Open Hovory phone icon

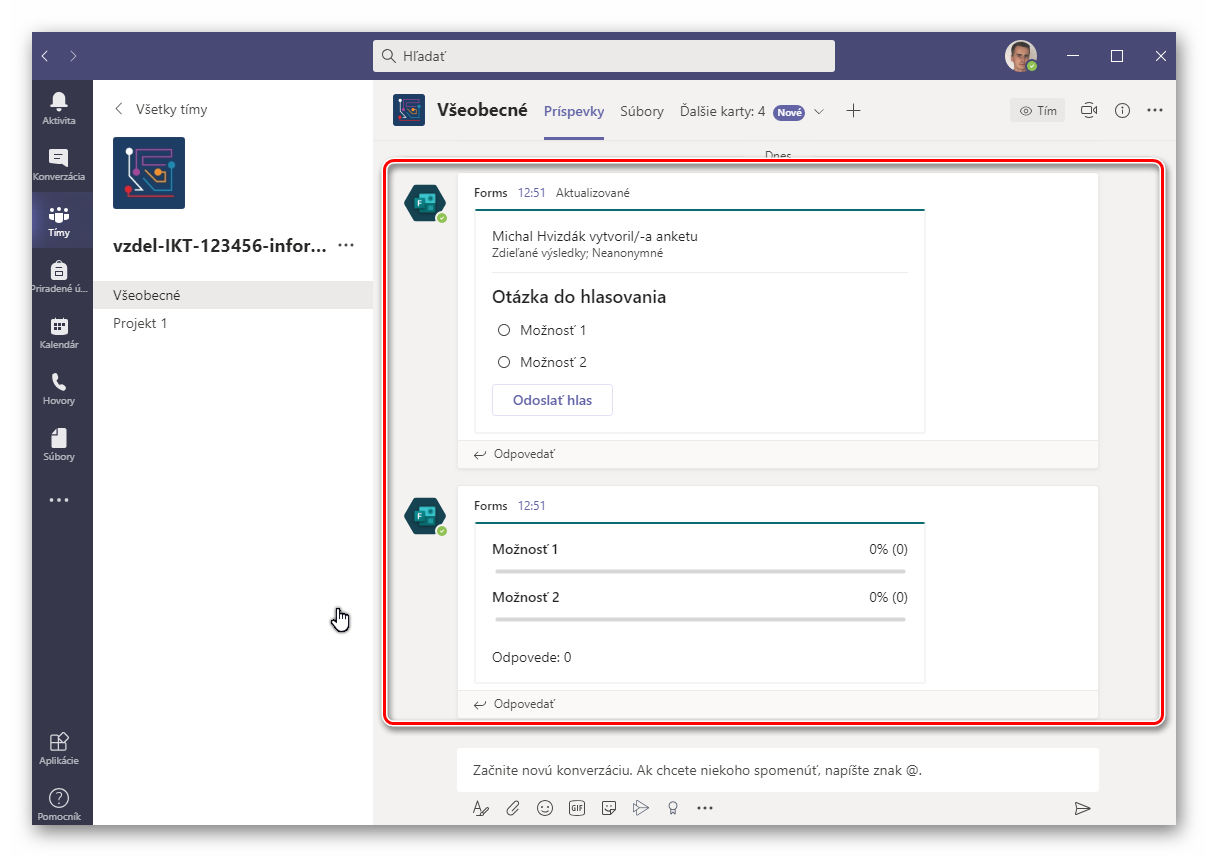pos(59,387)
